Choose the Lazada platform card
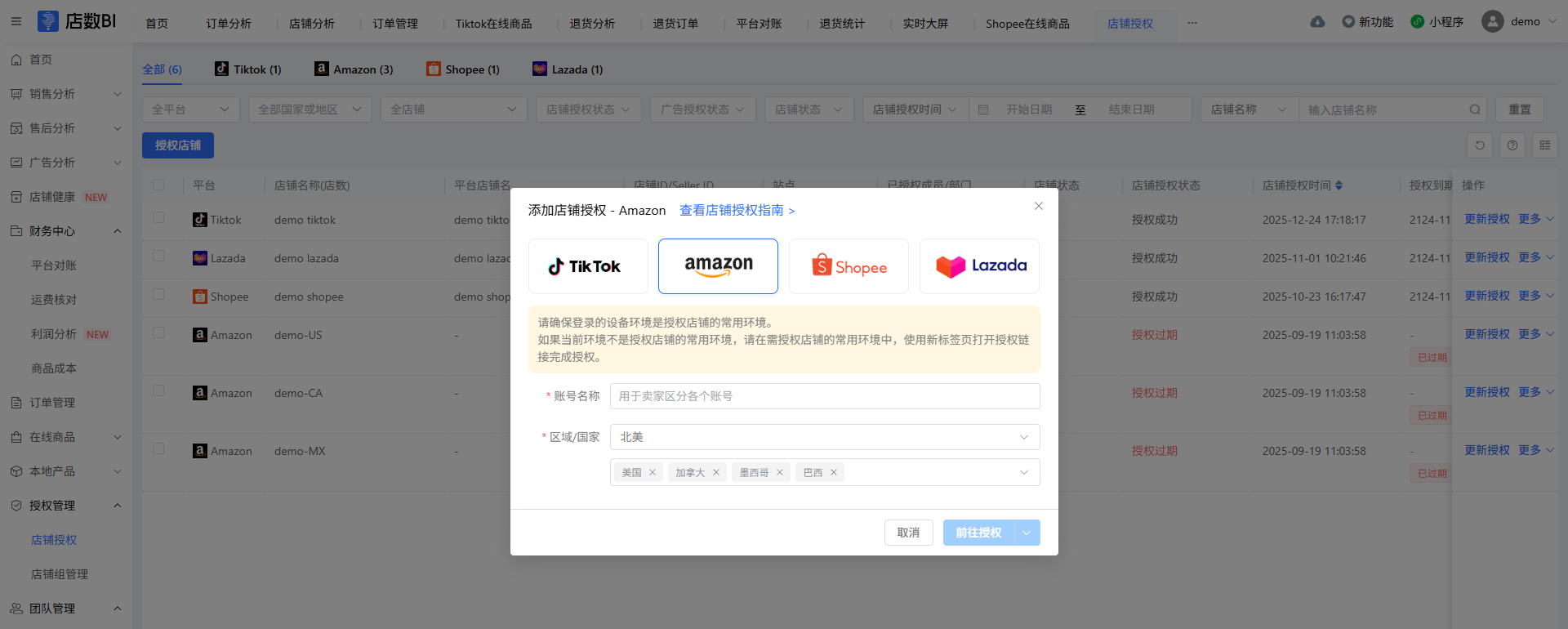The height and width of the screenshot is (629, 1568). click(x=979, y=266)
